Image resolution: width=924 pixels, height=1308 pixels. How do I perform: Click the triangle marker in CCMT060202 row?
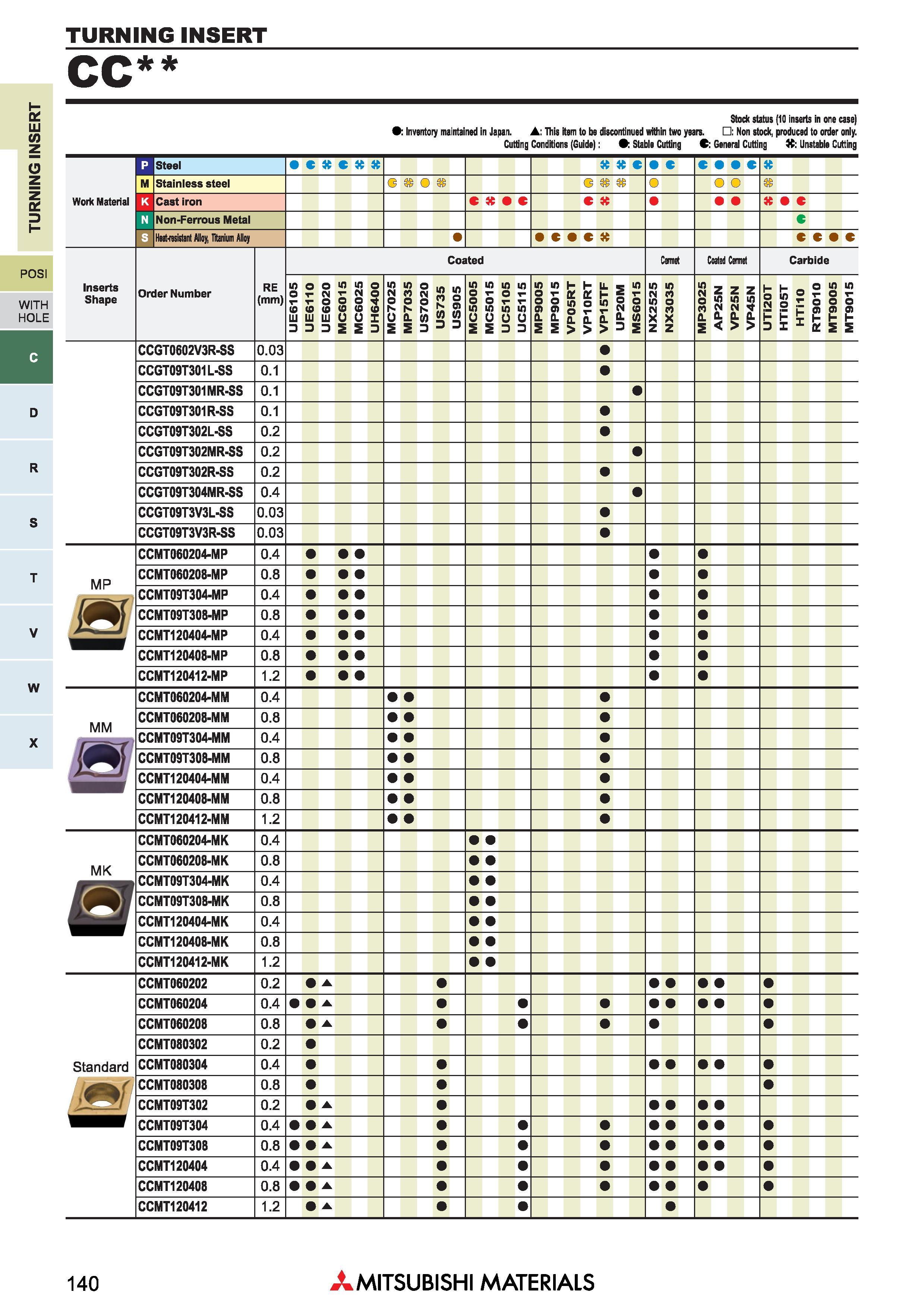[x=327, y=983]
